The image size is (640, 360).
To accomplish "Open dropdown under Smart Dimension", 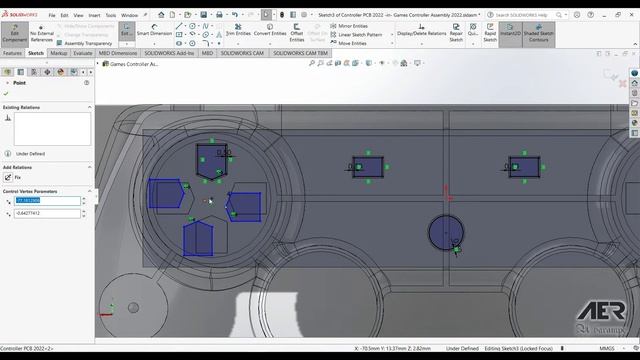I will [154, 43].
